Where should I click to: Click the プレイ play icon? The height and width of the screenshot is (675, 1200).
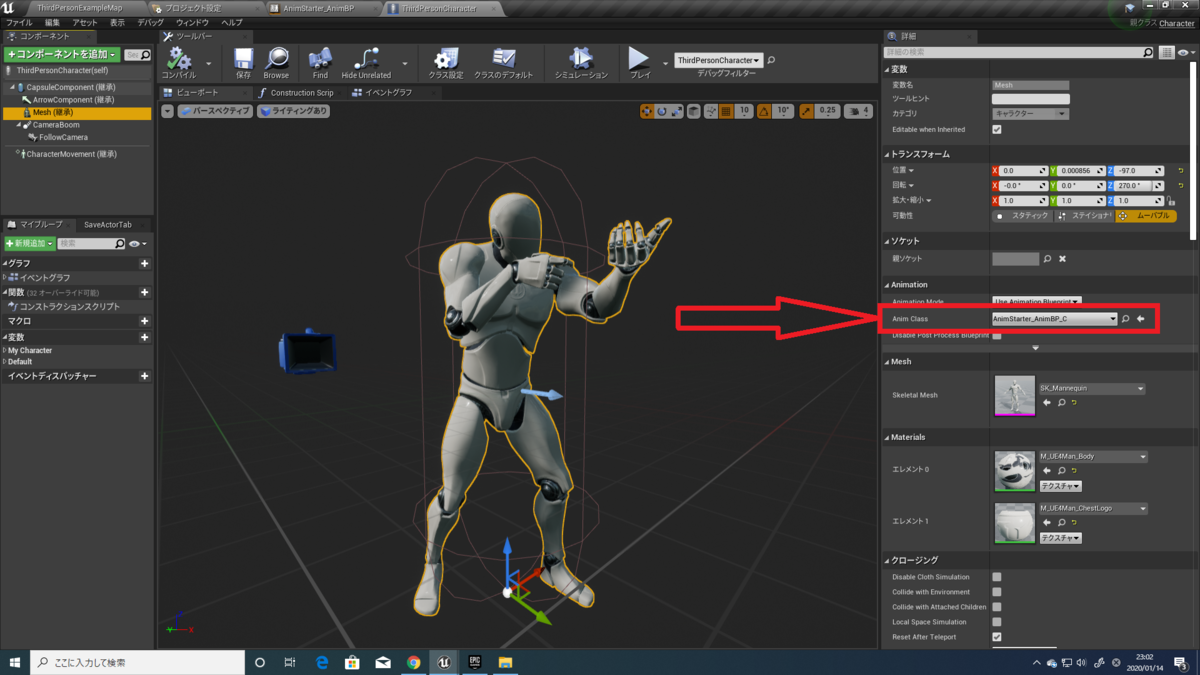(639, 62)
